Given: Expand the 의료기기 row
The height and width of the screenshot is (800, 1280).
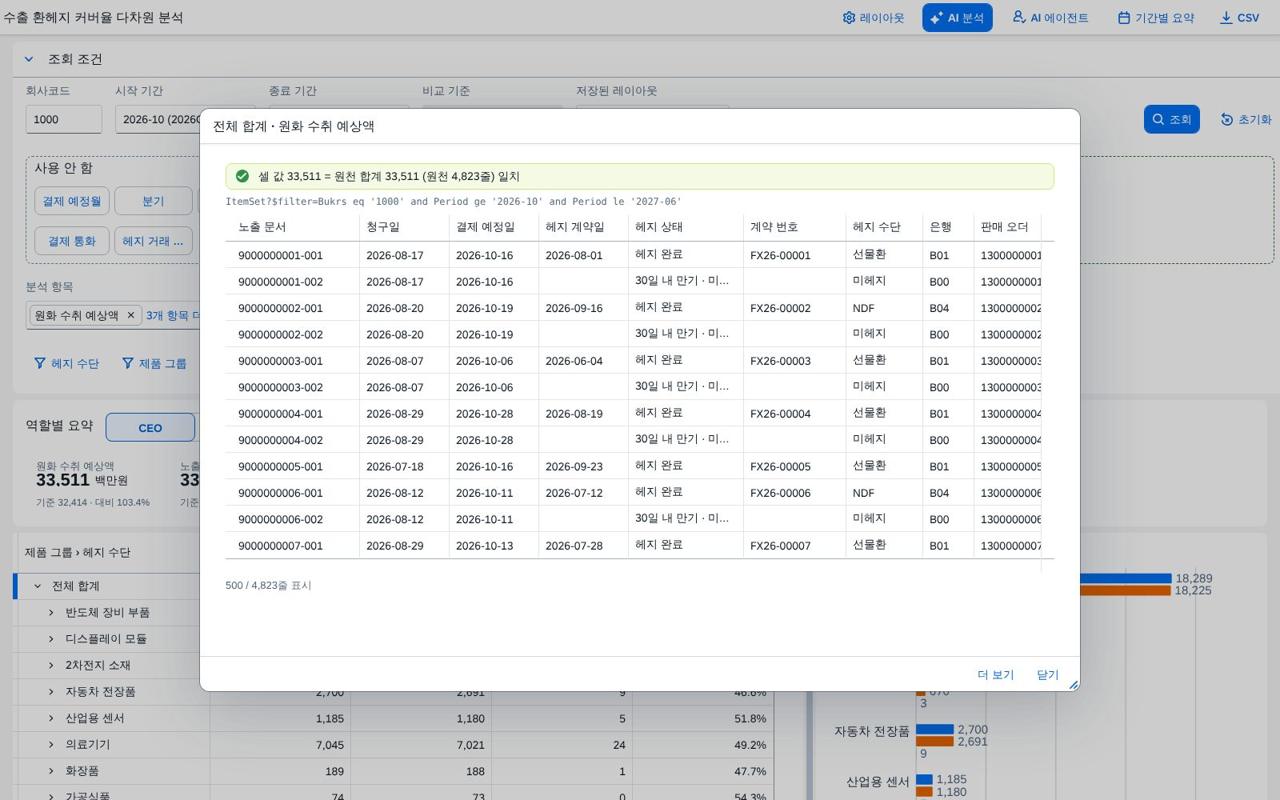Looking at the screenshot, I should 51,744.
